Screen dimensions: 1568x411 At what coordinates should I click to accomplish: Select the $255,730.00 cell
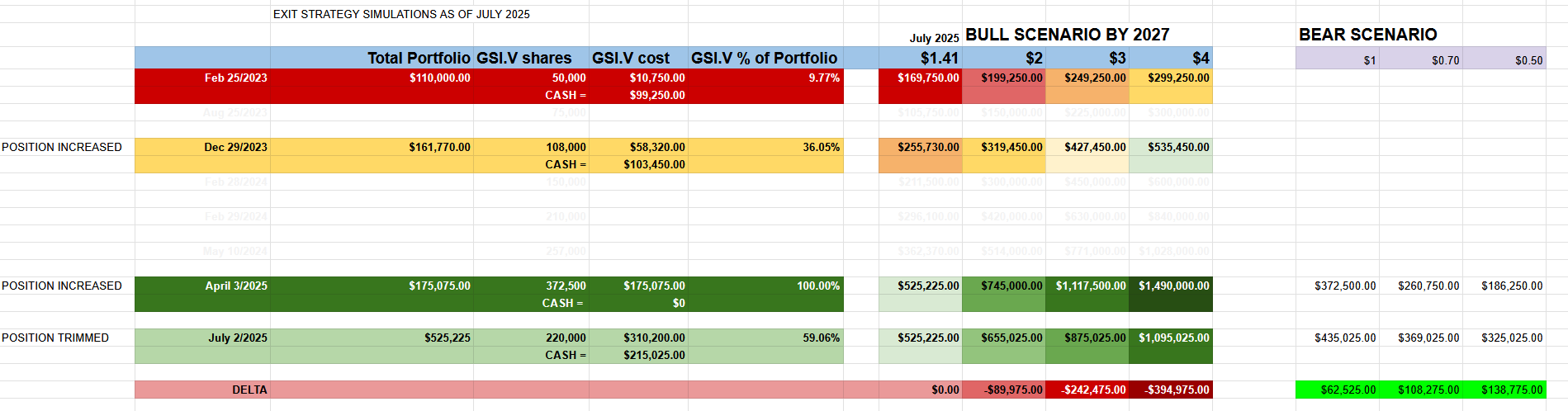[x=921, y=147]
